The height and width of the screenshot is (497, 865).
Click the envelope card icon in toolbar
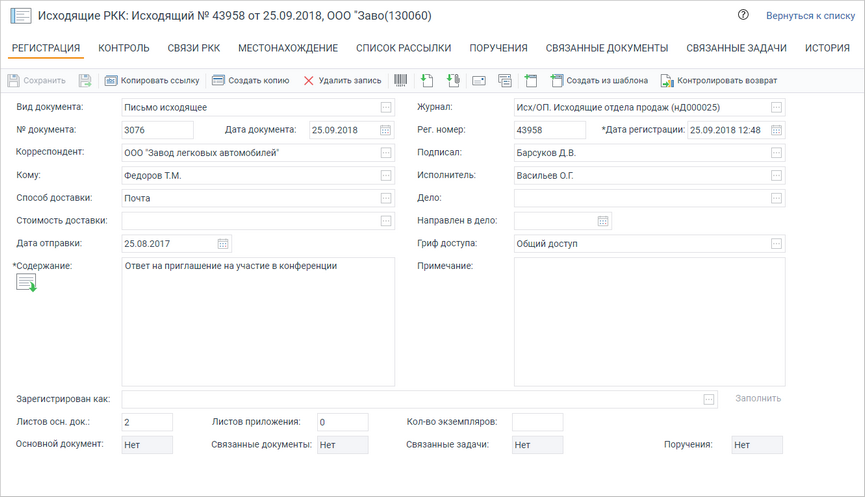pyautogui.click(x=479, y=81)
